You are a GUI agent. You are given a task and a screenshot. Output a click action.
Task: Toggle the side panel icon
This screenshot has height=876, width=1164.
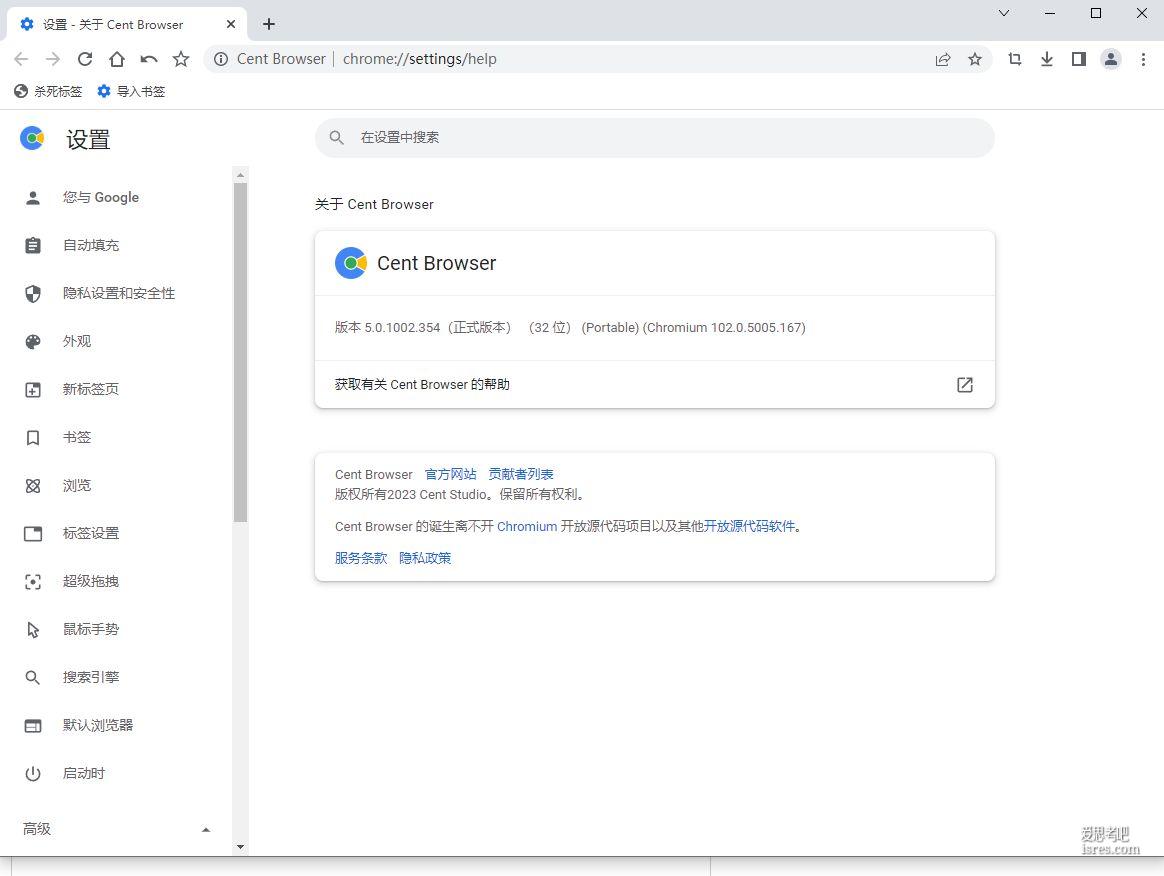[x=1079, y=59]
